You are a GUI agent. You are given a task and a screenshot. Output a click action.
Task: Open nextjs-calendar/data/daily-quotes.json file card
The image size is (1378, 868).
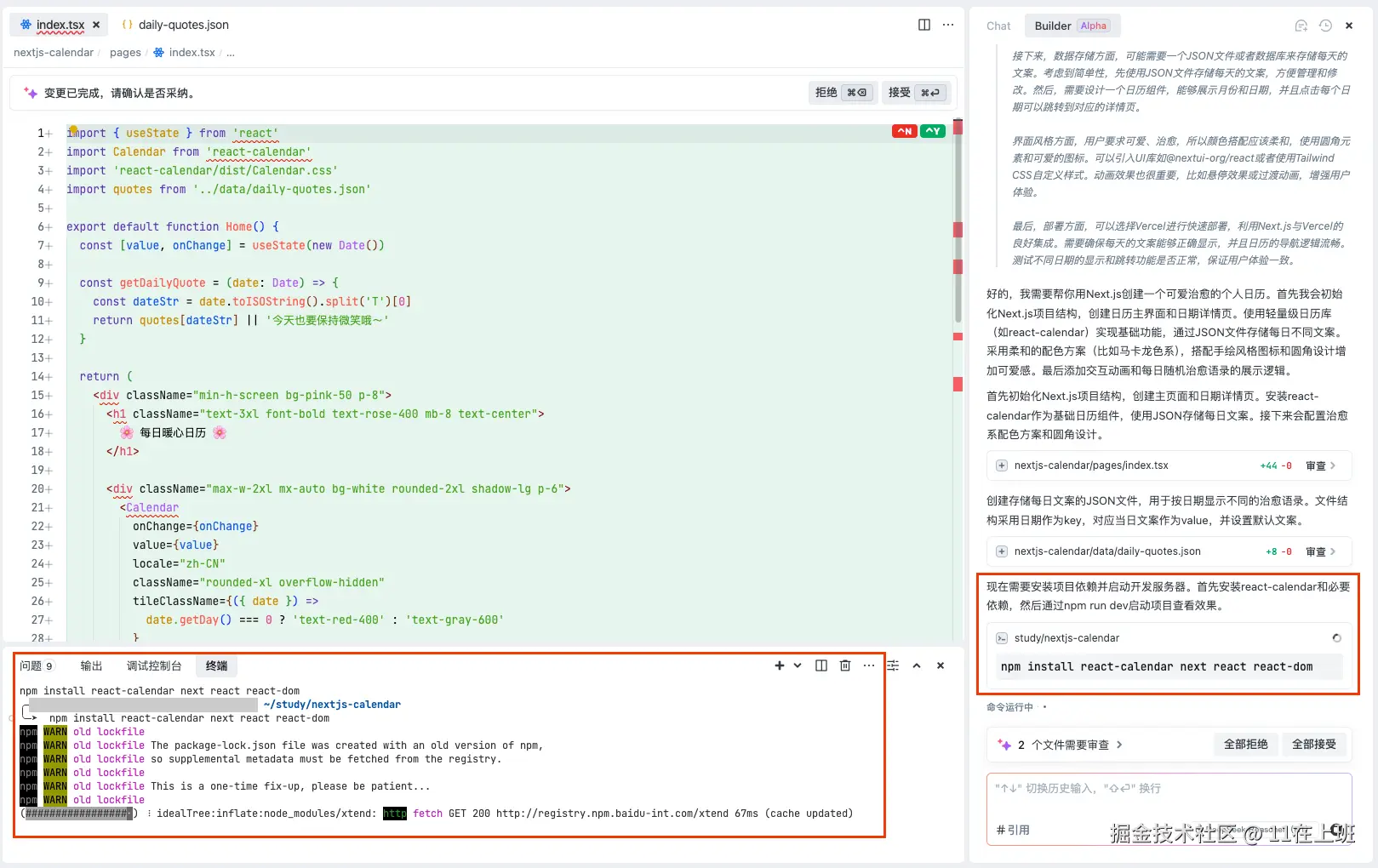point(1169,551)
